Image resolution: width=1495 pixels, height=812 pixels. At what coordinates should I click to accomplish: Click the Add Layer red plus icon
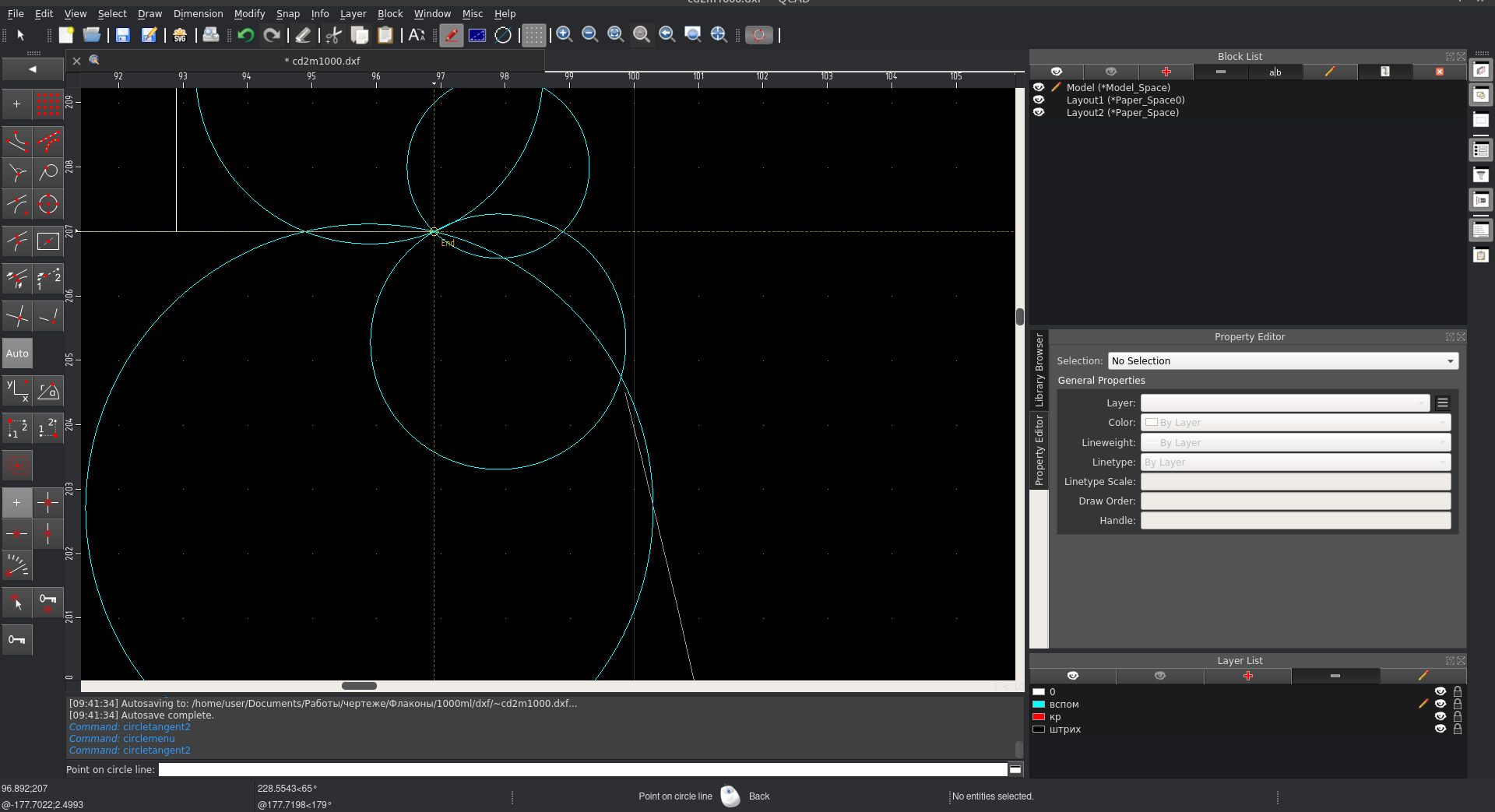pos(1247,676)
